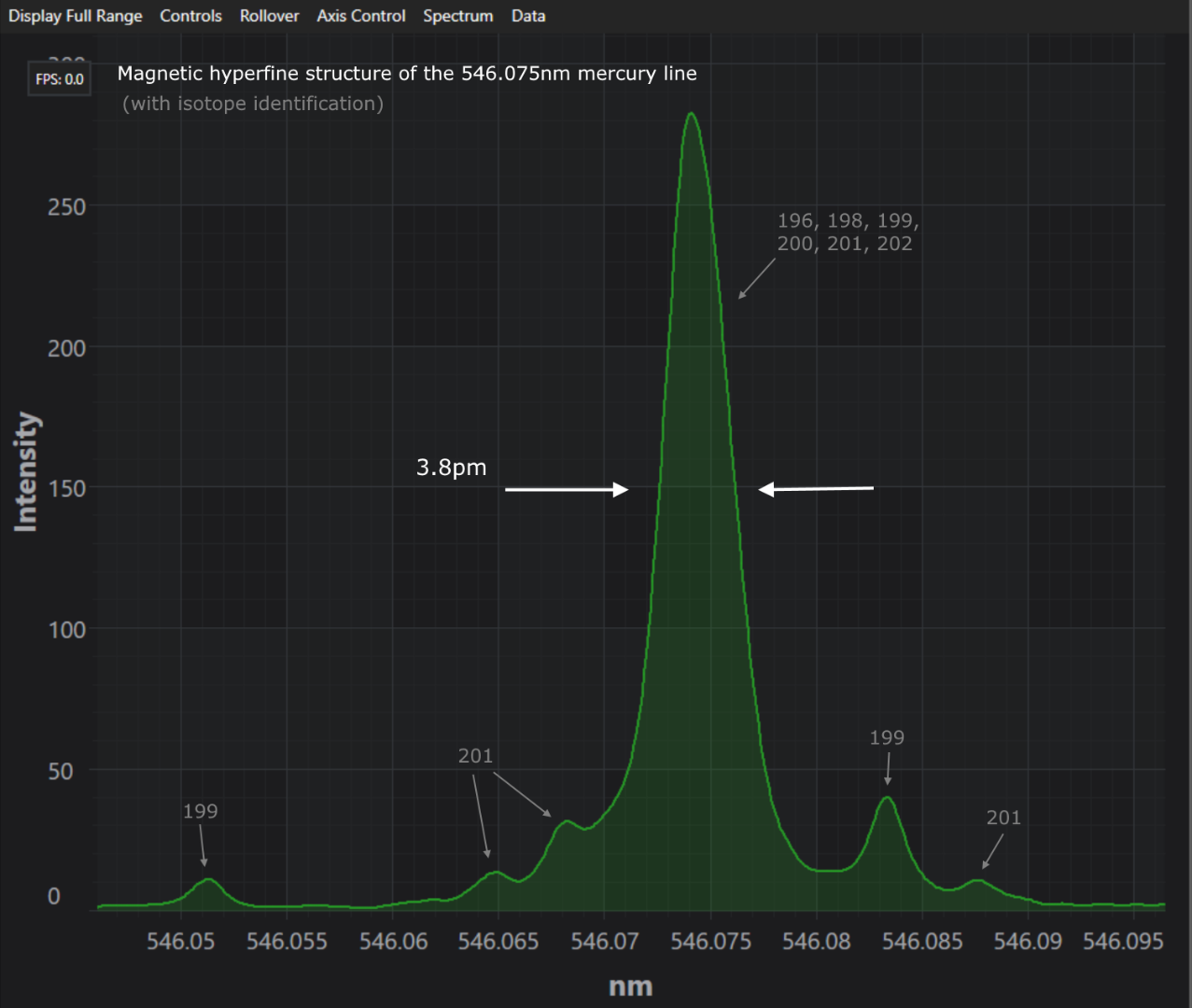Click the 546.055 wavelength tick label
Viewport: 1192px width, 1008px height.
[x=287, y=941]
